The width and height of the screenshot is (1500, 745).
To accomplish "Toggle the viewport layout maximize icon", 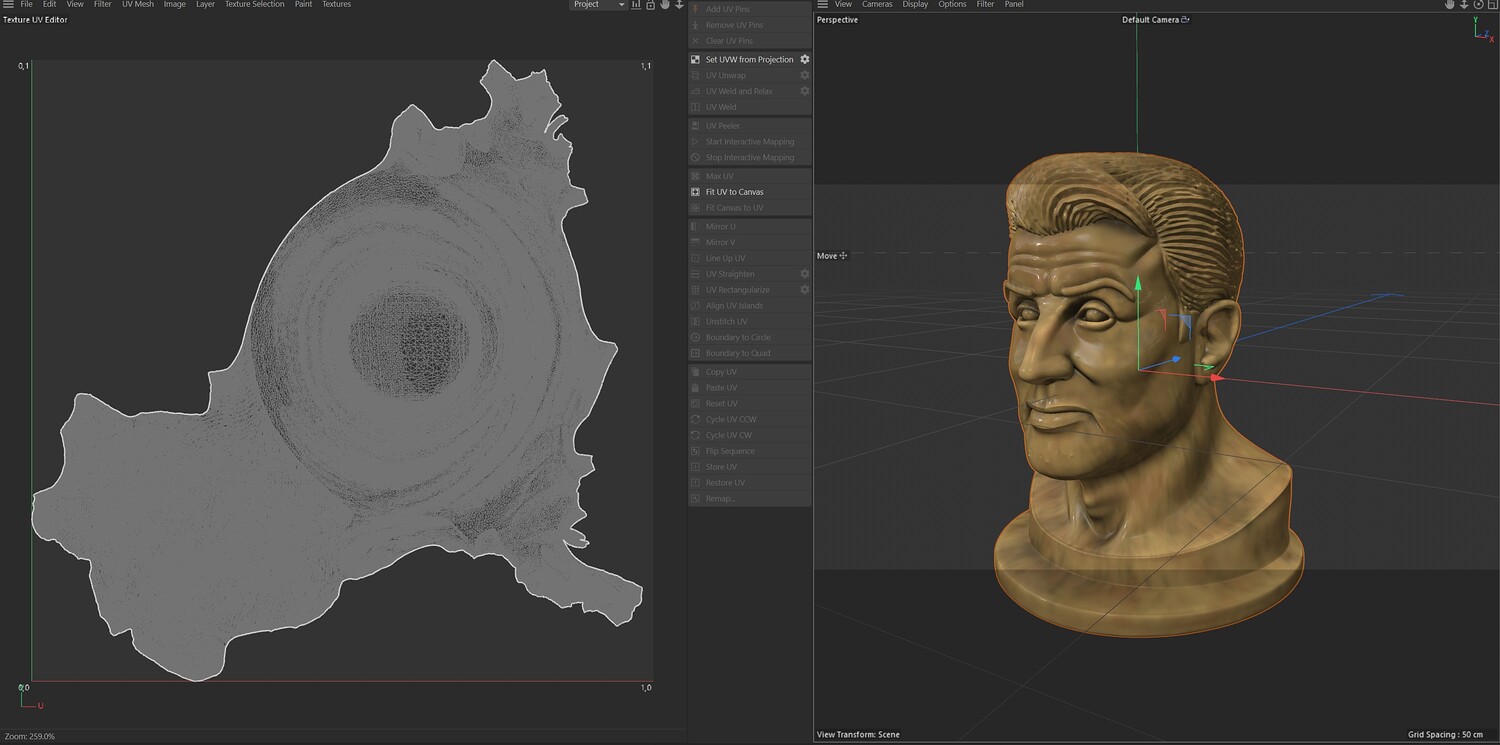I will pyautogui.click(x=1492, y=5).
